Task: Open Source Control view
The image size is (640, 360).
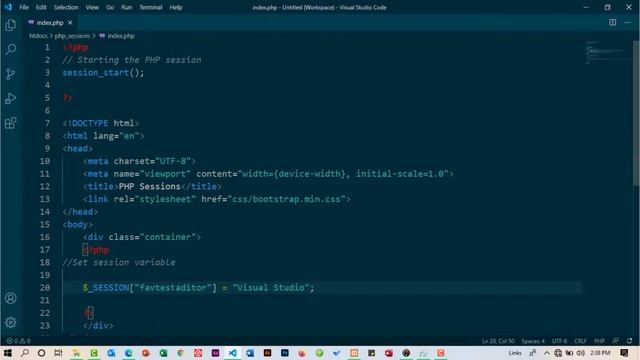Action: 11,74
